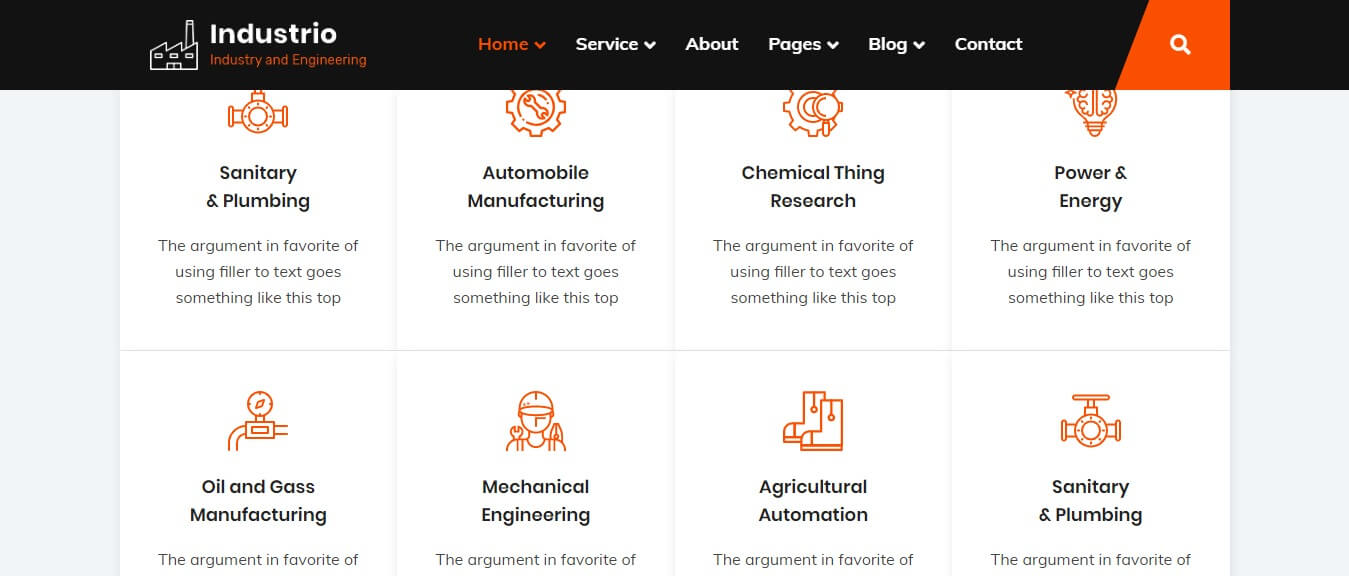Expand the Pages dropdown menu
The width and height of the screenshot is (1349, 576).
[x=804, y=44]
